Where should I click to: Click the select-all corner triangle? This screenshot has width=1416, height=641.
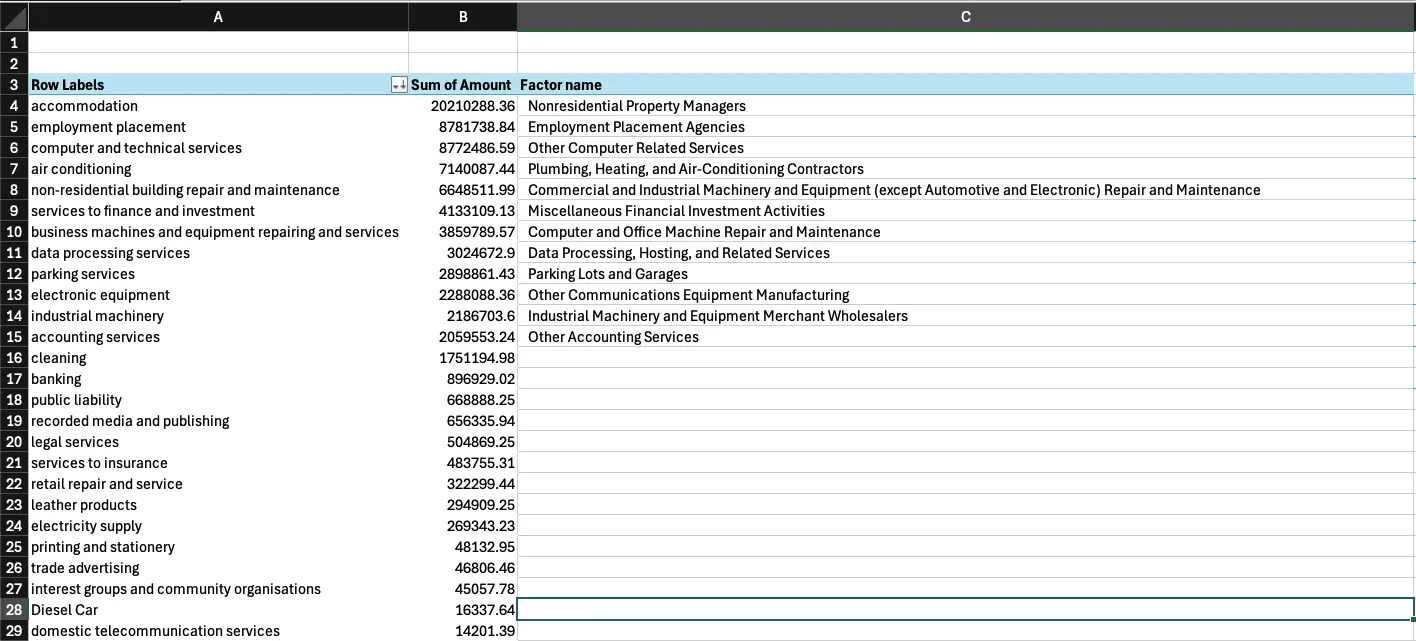point(14,16)
